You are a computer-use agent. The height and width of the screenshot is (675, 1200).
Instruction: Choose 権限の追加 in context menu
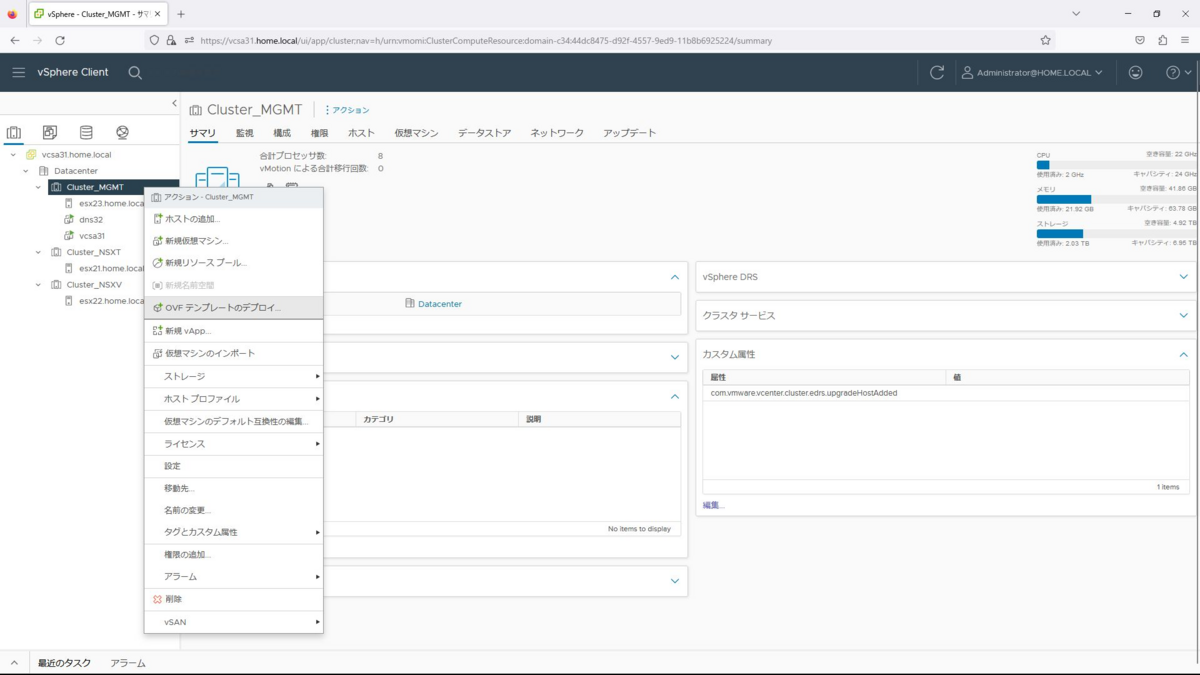233,554
